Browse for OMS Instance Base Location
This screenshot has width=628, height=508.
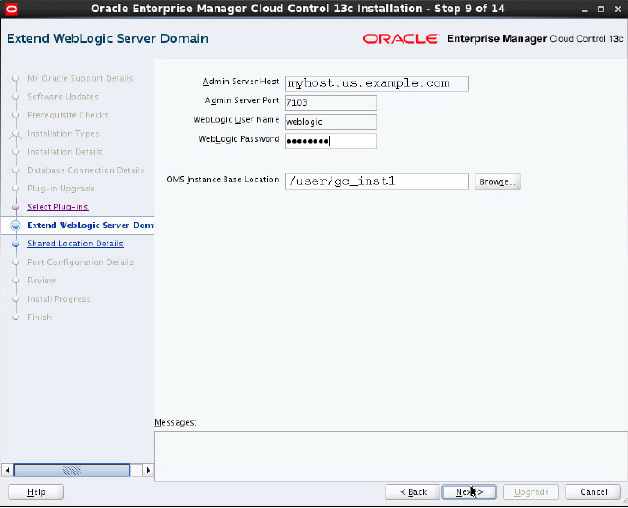[497, 181]
